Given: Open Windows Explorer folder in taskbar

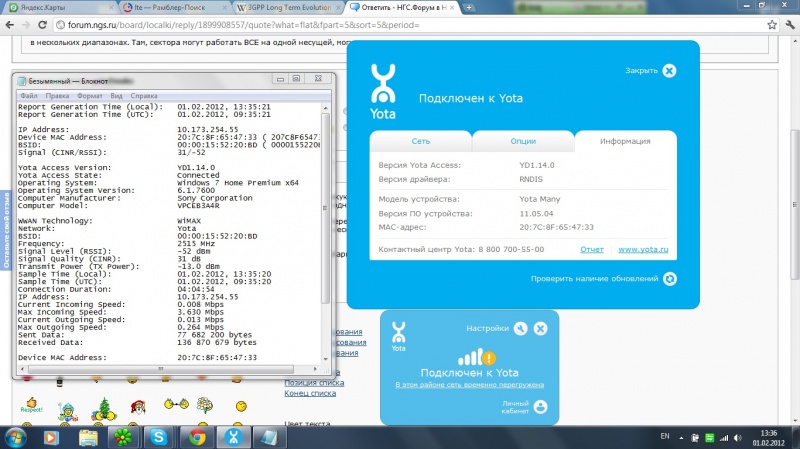Looking at the screenshot, I should tap(88, 437).
